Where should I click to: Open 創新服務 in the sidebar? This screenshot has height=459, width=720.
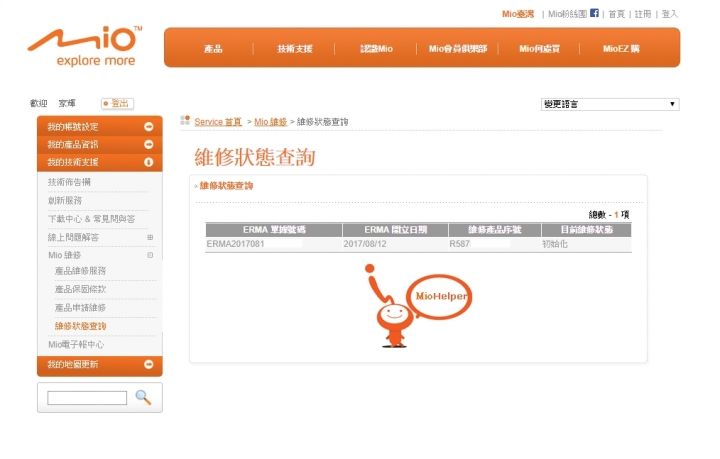65,201
